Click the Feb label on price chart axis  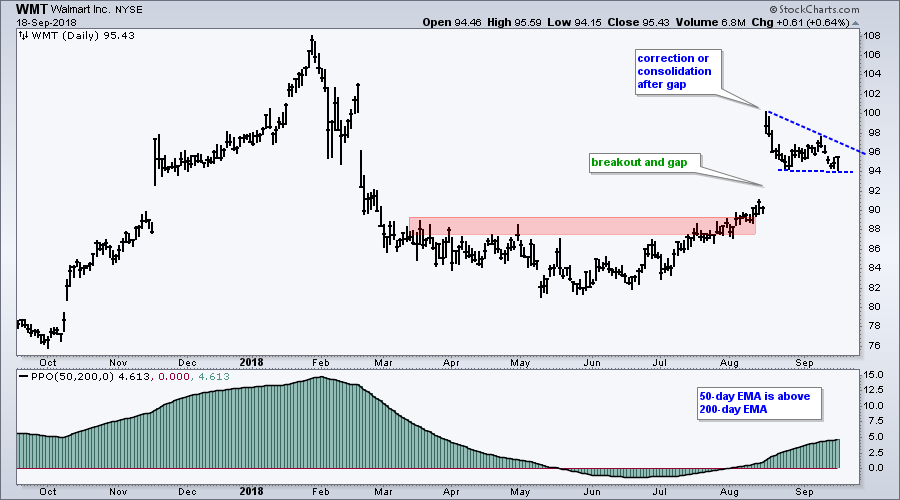coord(320,363)
